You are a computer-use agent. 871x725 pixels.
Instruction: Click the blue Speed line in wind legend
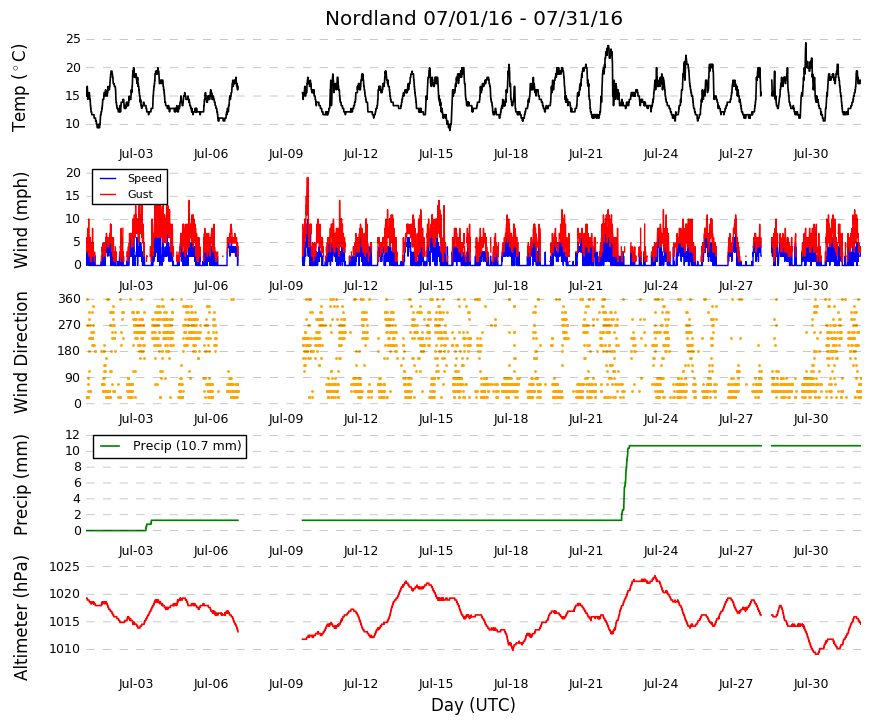tap(108, 178)
